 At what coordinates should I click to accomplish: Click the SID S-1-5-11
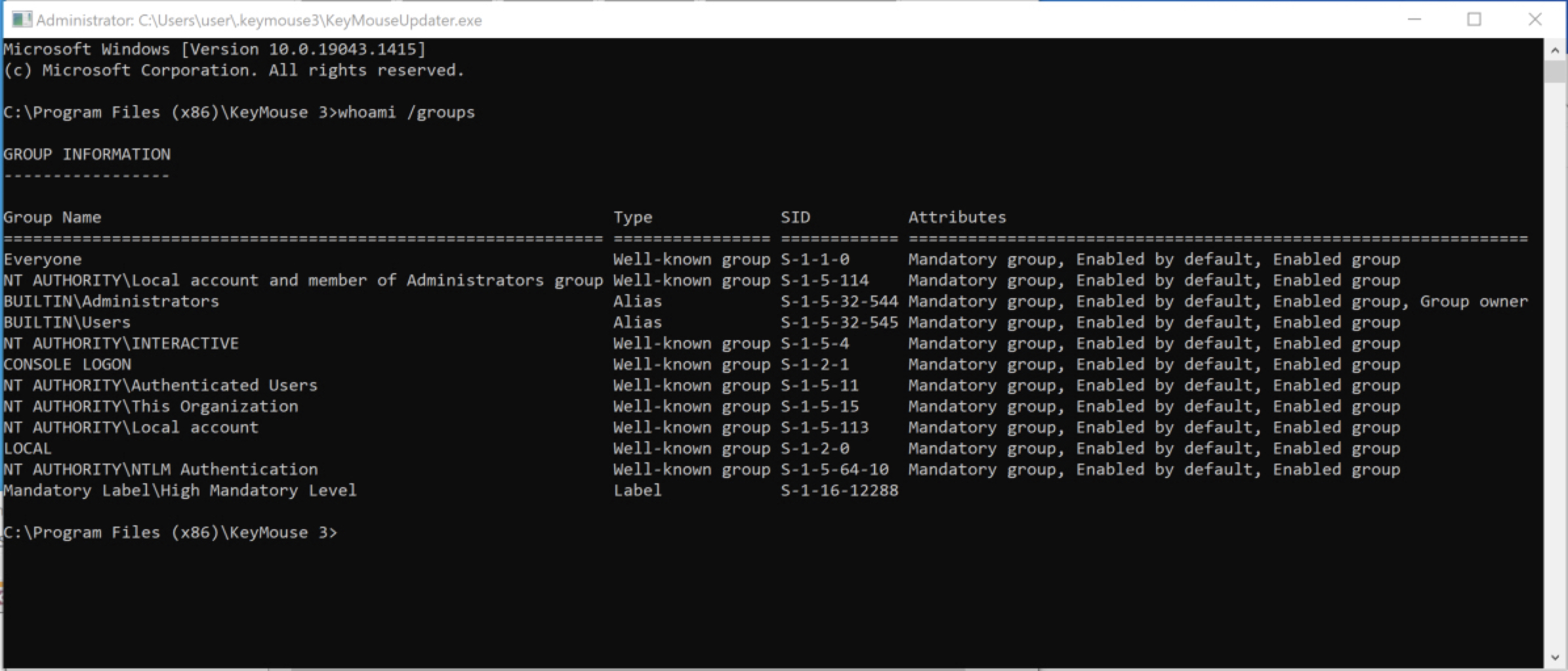pos(819,385)
